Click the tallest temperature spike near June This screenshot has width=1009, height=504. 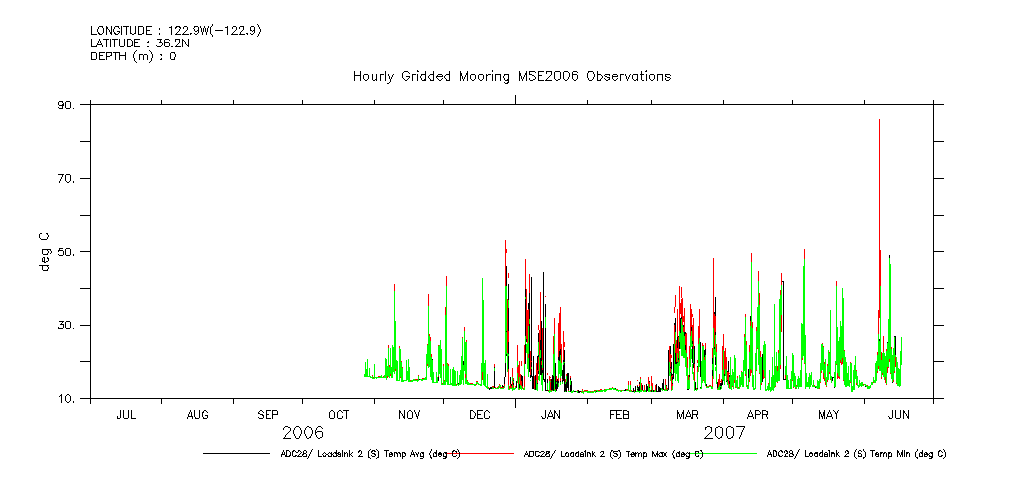[879, 122]
